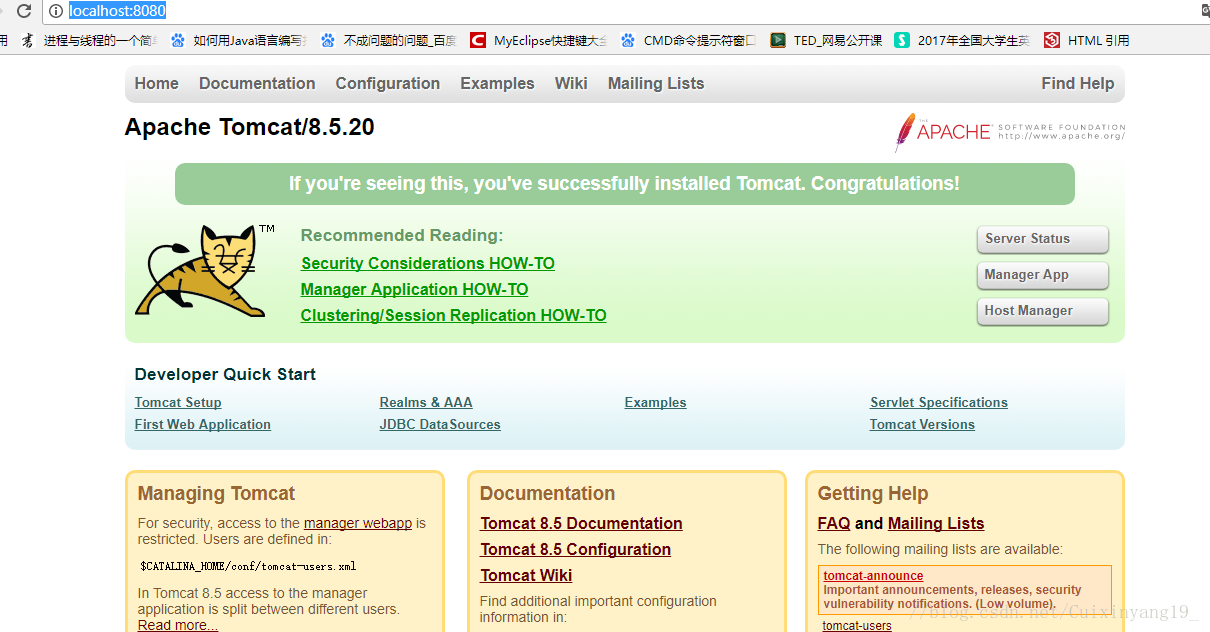1210x632 pixels.
Task: Open the Examples link under Developer Quick Start
Action: (x=656, y=403)
